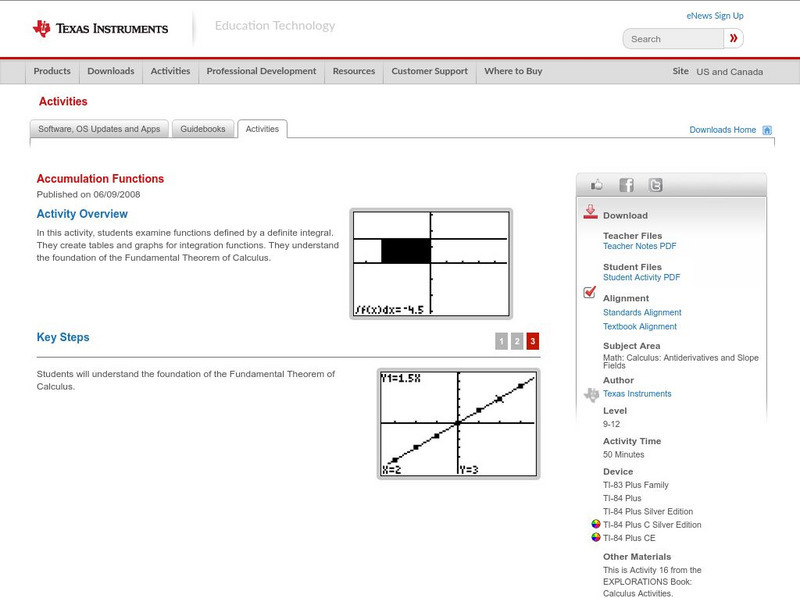Click the Alignment checkmark icon
800x598 pixels.
click(590, 292)
